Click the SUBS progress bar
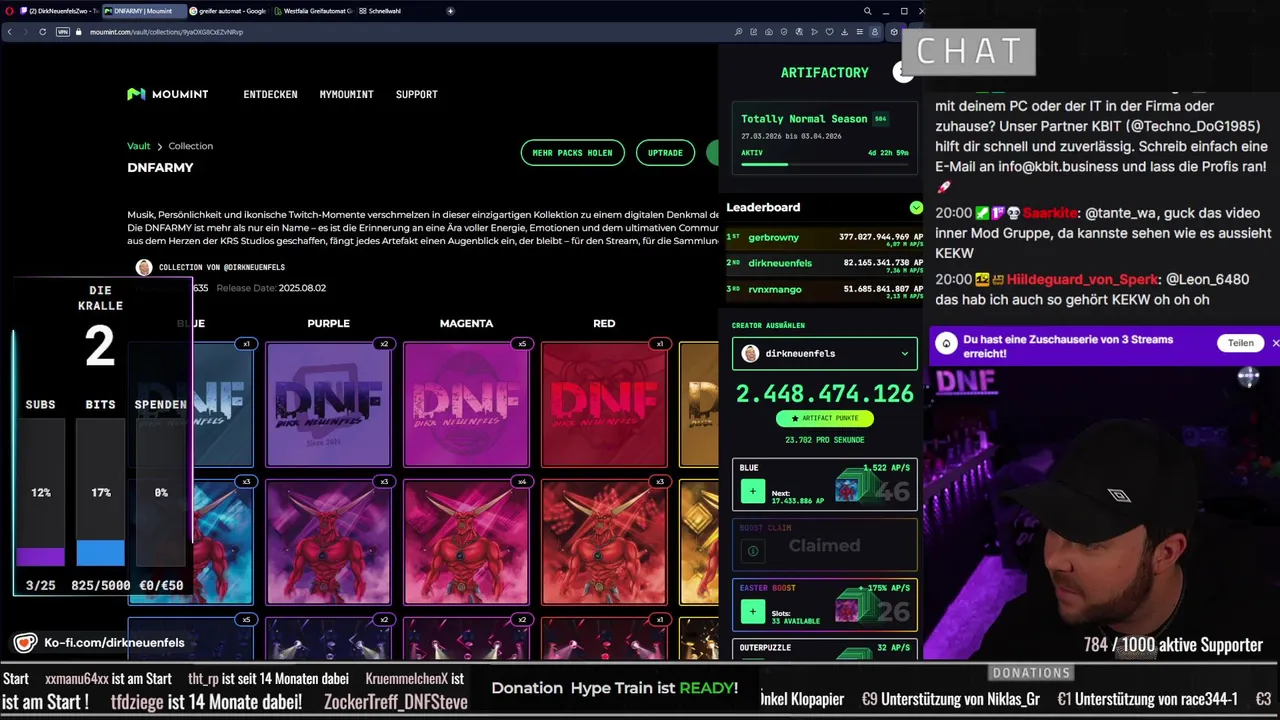 pyautogui.click(x=41, y=493)
